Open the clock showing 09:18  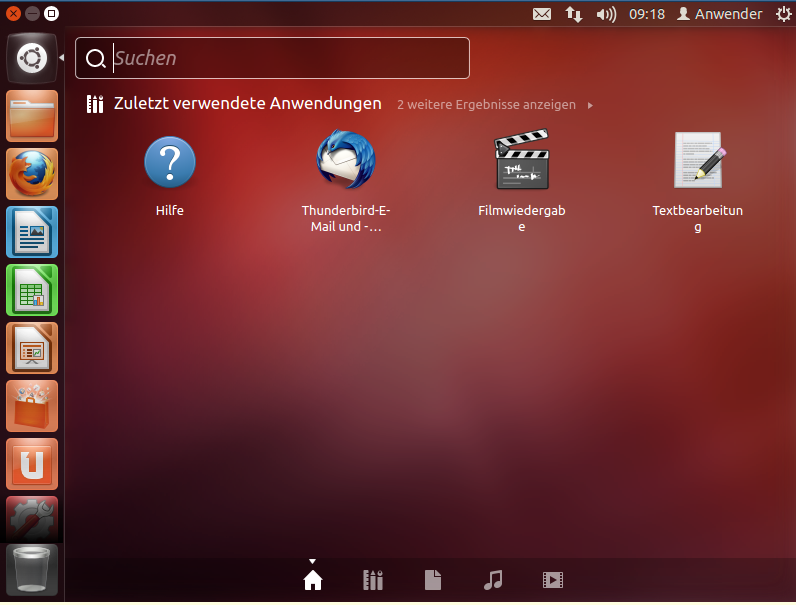pyautogui.click(x=647, y=14)
